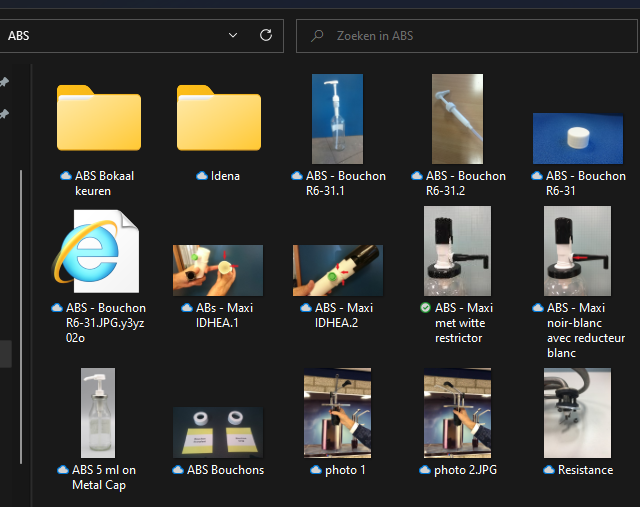640x507 pixels.
Task: Click green synced checkmark of Maxi met witte restrictor
Action: click(425, 308)
